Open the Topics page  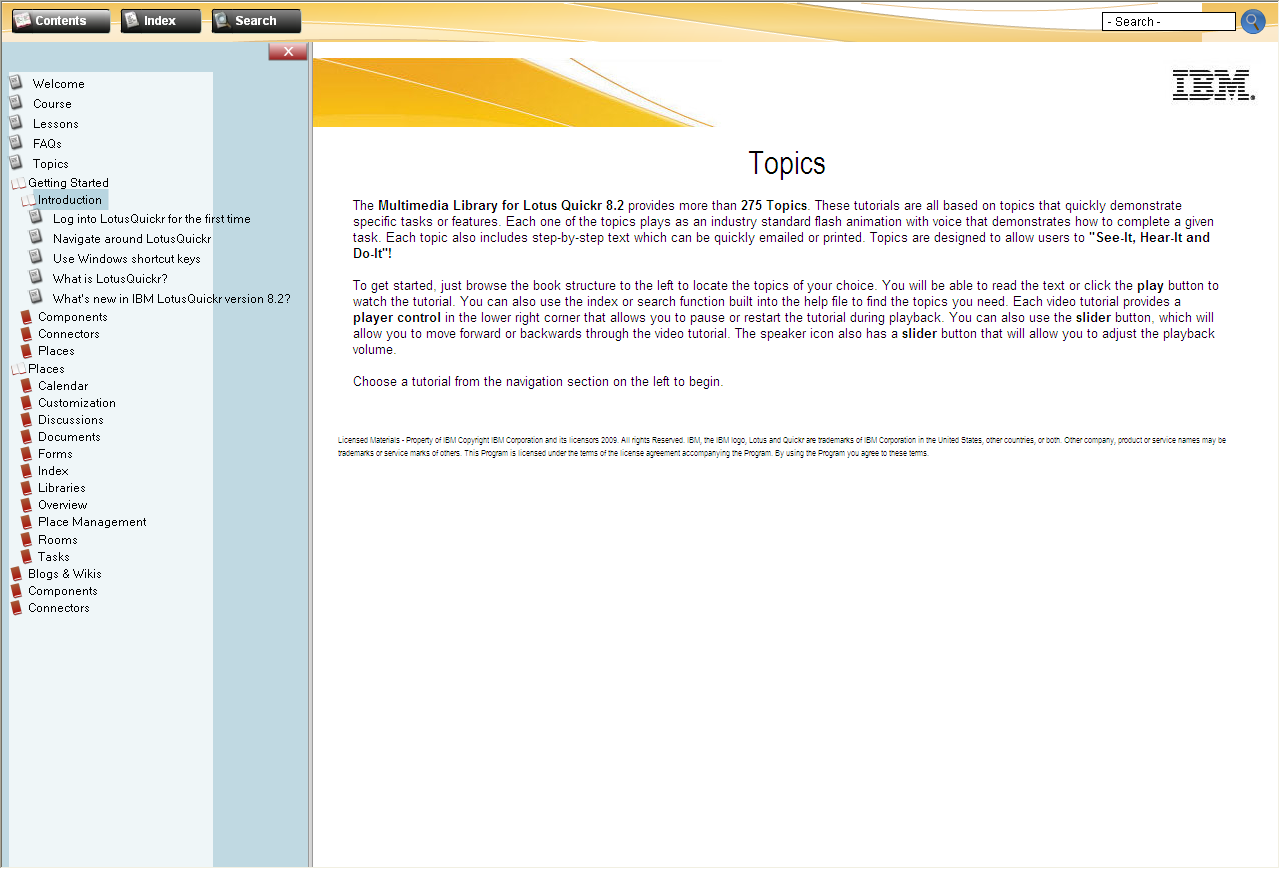[50, 164]
